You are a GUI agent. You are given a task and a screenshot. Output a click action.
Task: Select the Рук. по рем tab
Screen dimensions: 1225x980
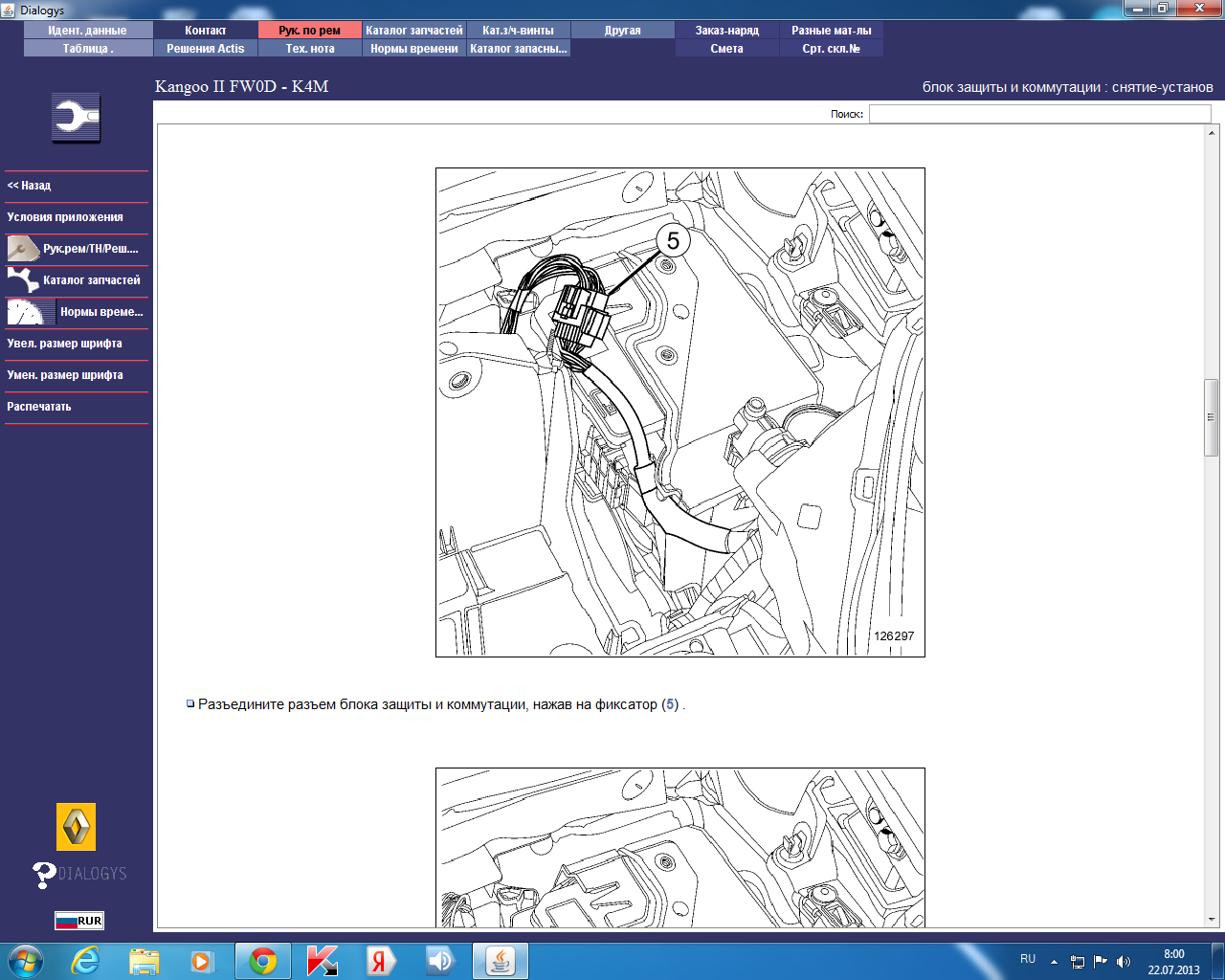(310, 31)
